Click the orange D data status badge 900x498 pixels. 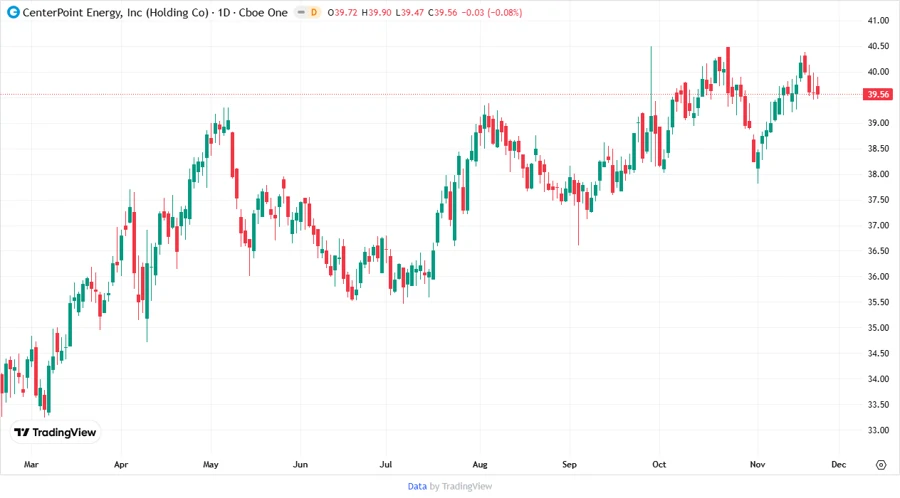coord(314,12)
